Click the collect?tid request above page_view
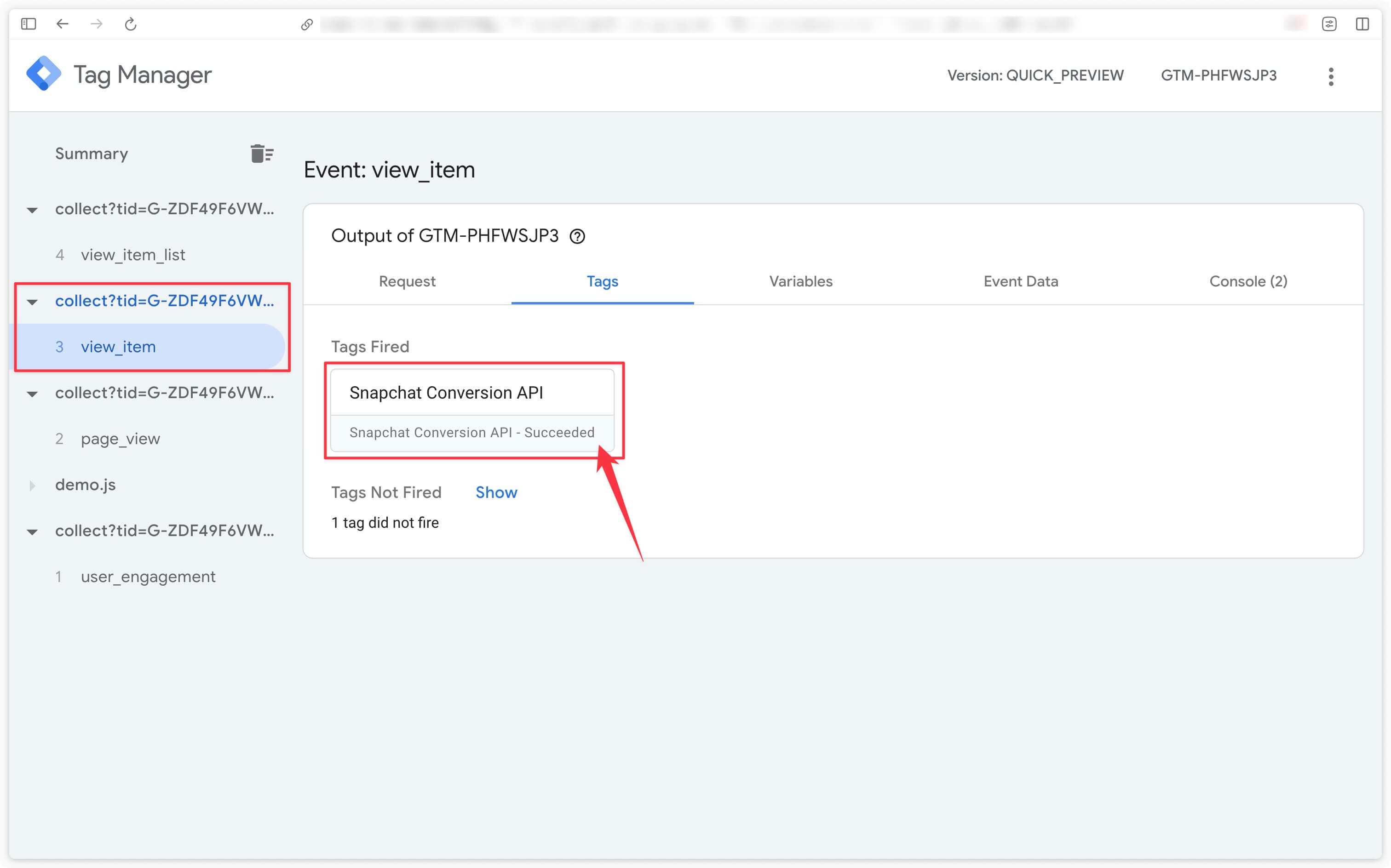This screenshot has height=868, width=1391. [164, 393]
